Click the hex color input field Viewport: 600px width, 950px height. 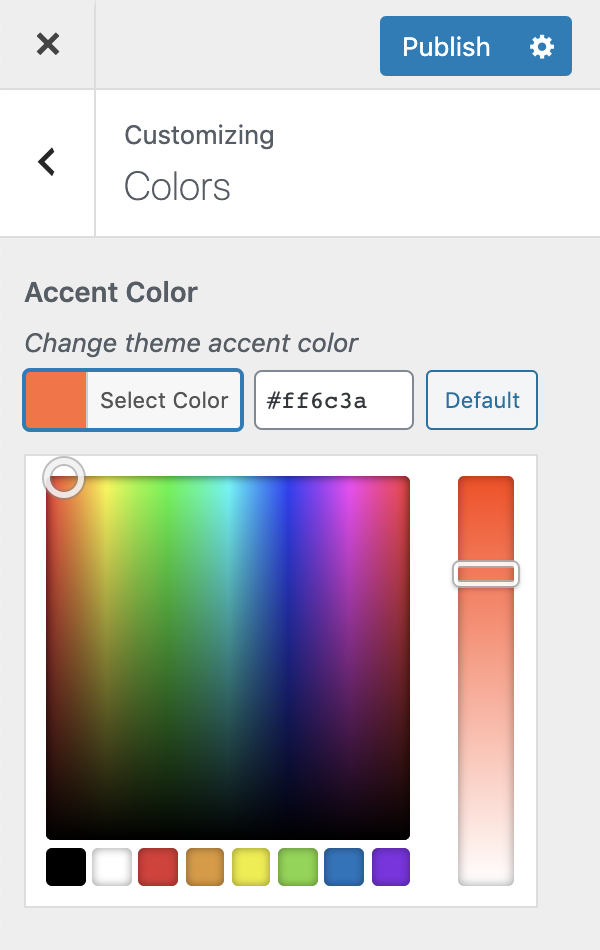pyautogui.click(x=334, y=400)
